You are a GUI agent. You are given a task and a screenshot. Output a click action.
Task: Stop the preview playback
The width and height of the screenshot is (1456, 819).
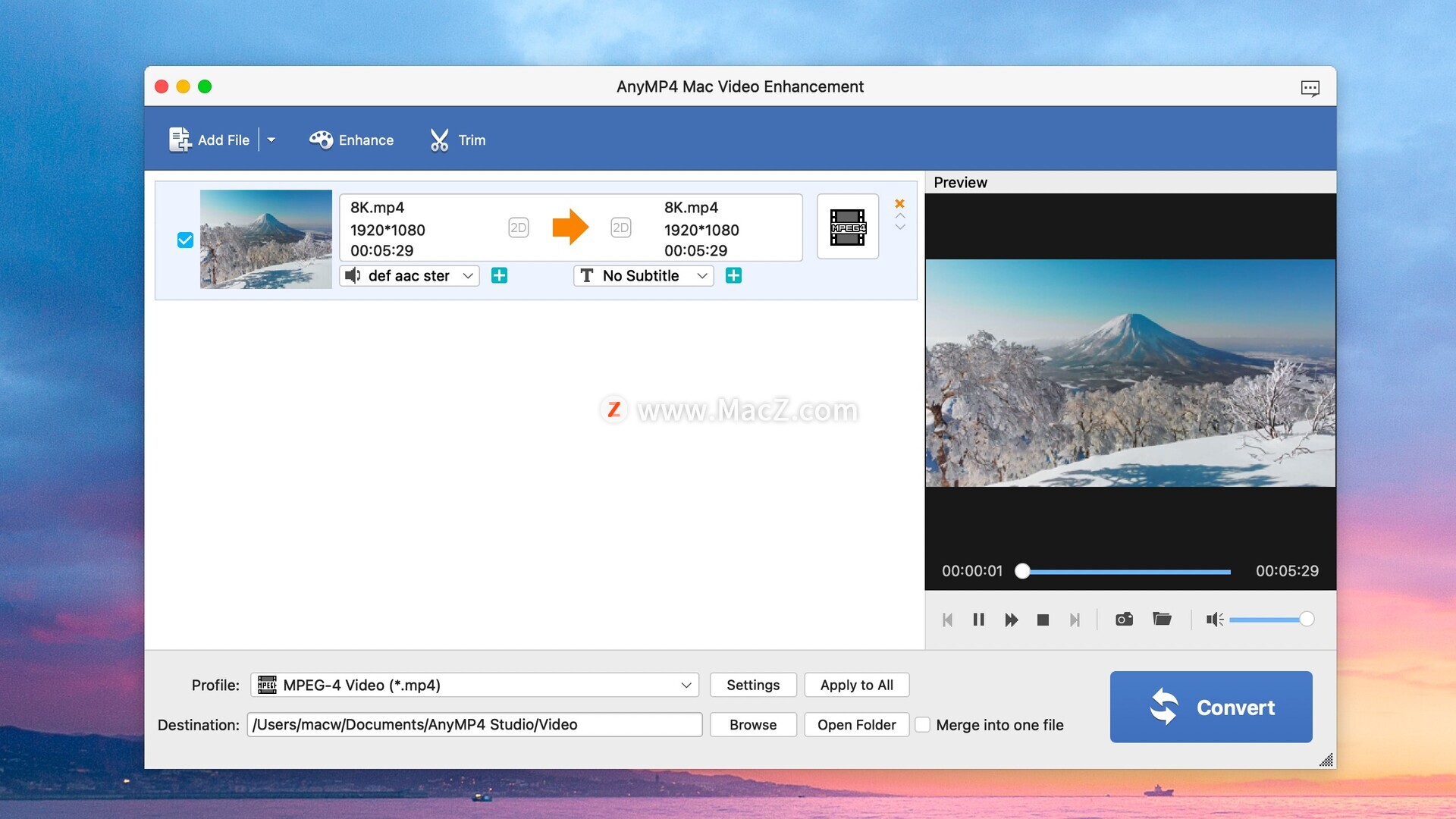point(1043,620)
